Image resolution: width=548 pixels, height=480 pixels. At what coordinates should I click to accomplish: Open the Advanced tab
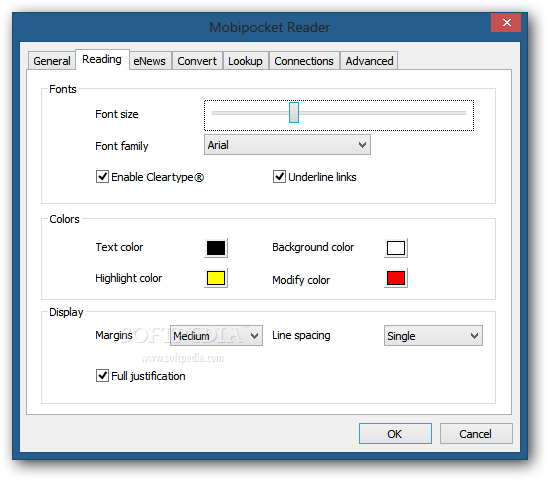tap(369, 61)
